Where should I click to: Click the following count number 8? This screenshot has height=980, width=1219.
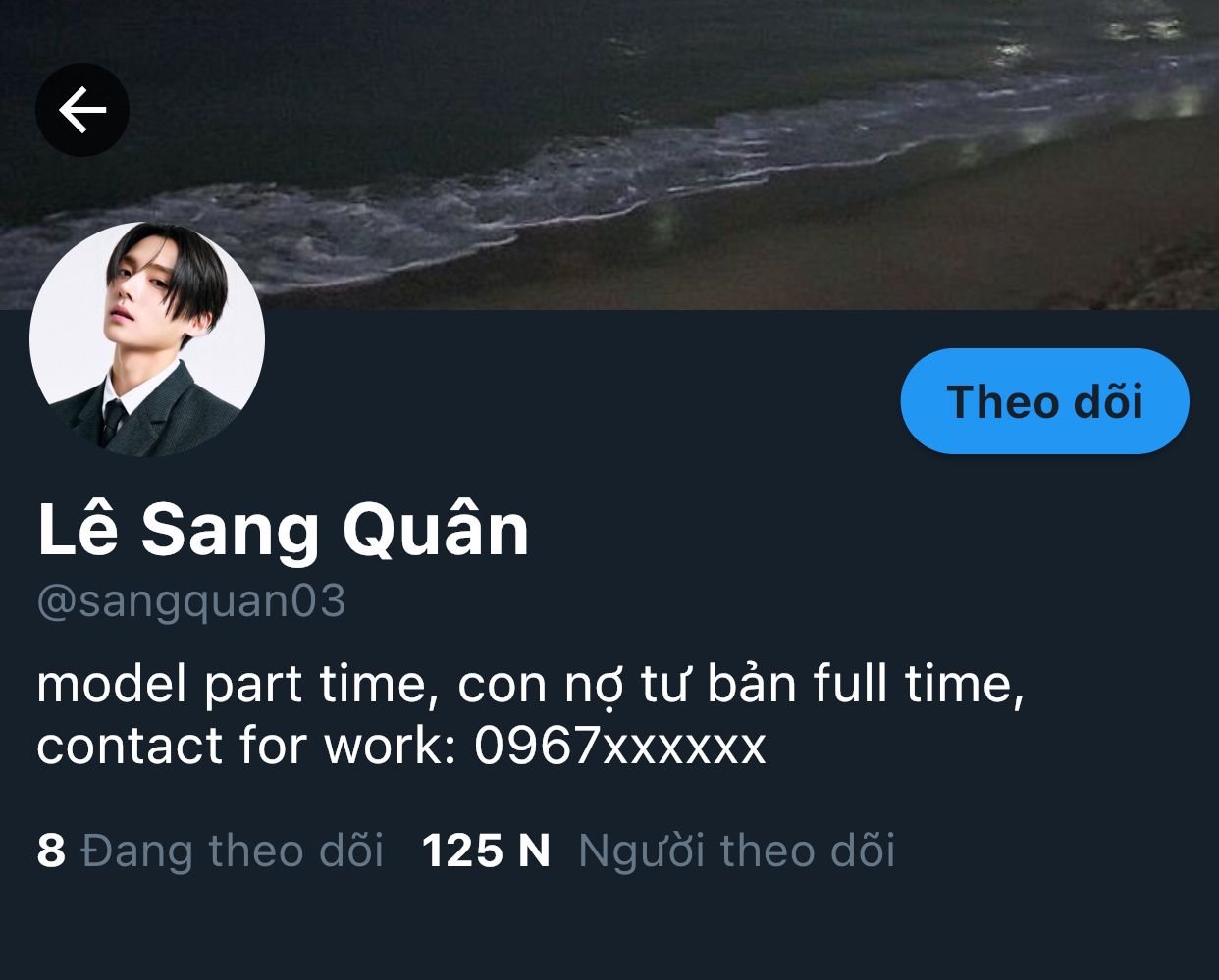click(51, 851)
